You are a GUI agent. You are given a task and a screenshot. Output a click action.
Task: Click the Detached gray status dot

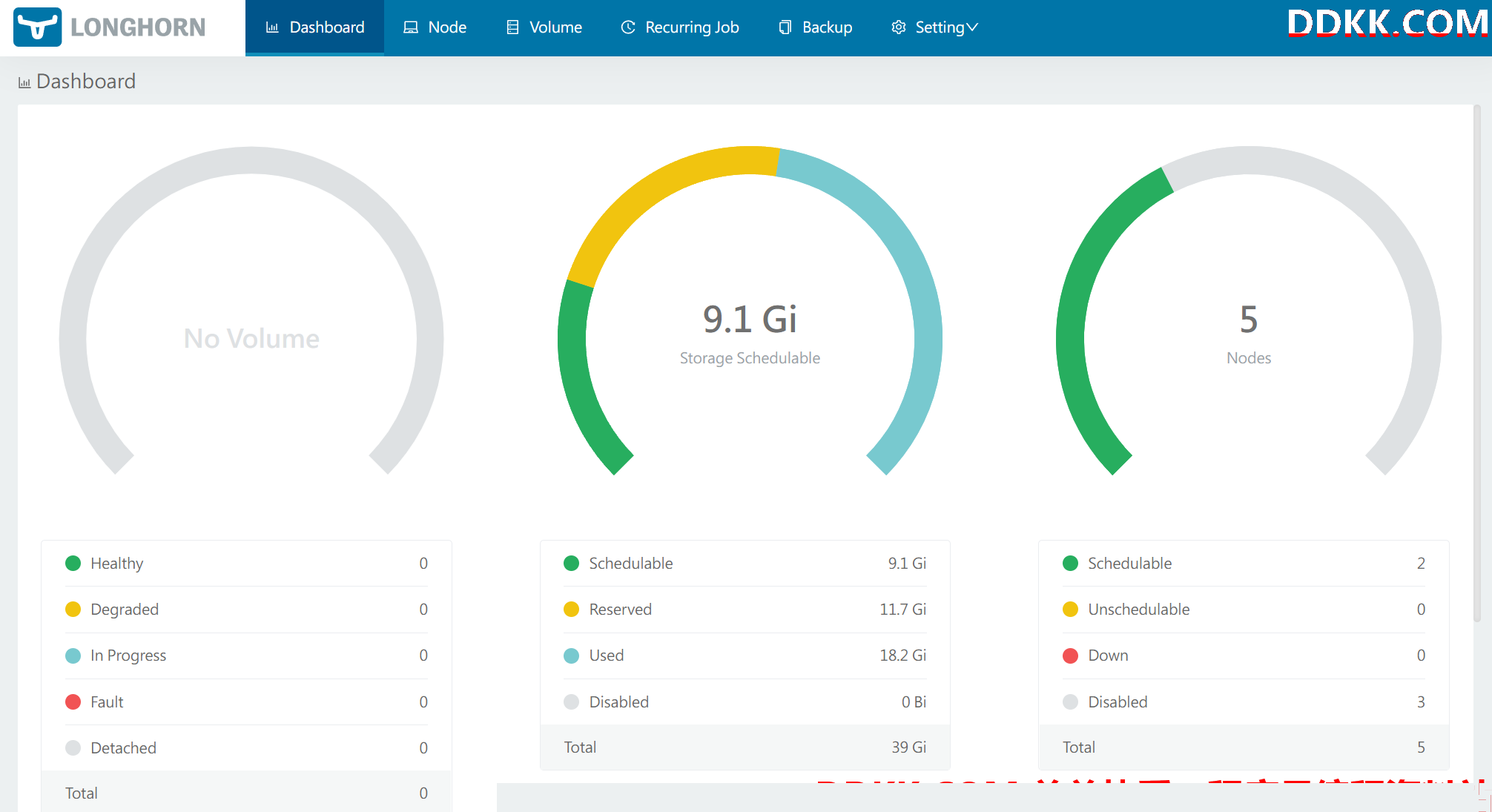(x=73, y=747)
